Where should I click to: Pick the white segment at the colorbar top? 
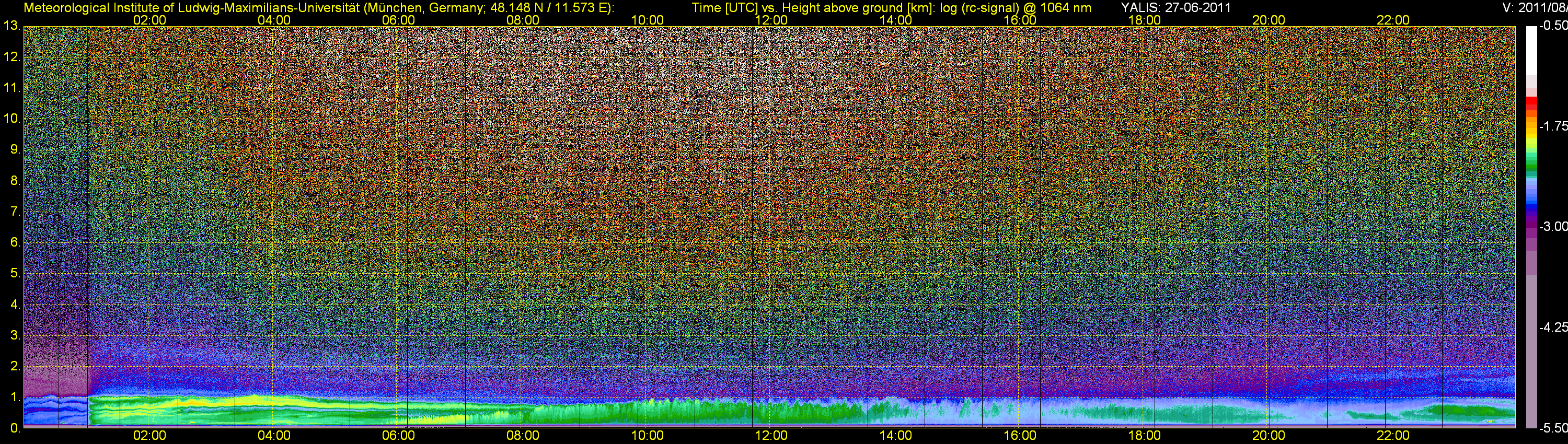point(1531,49)
